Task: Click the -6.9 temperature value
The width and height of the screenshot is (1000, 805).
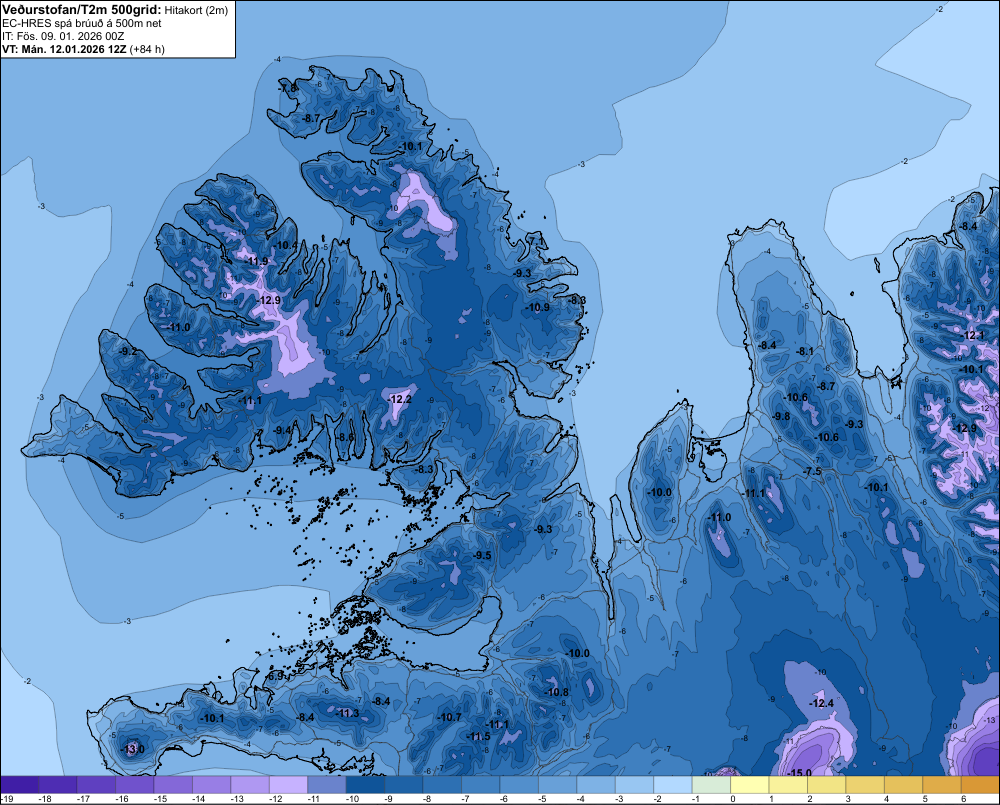Action: pyautogui.click(x=275, y=676)
